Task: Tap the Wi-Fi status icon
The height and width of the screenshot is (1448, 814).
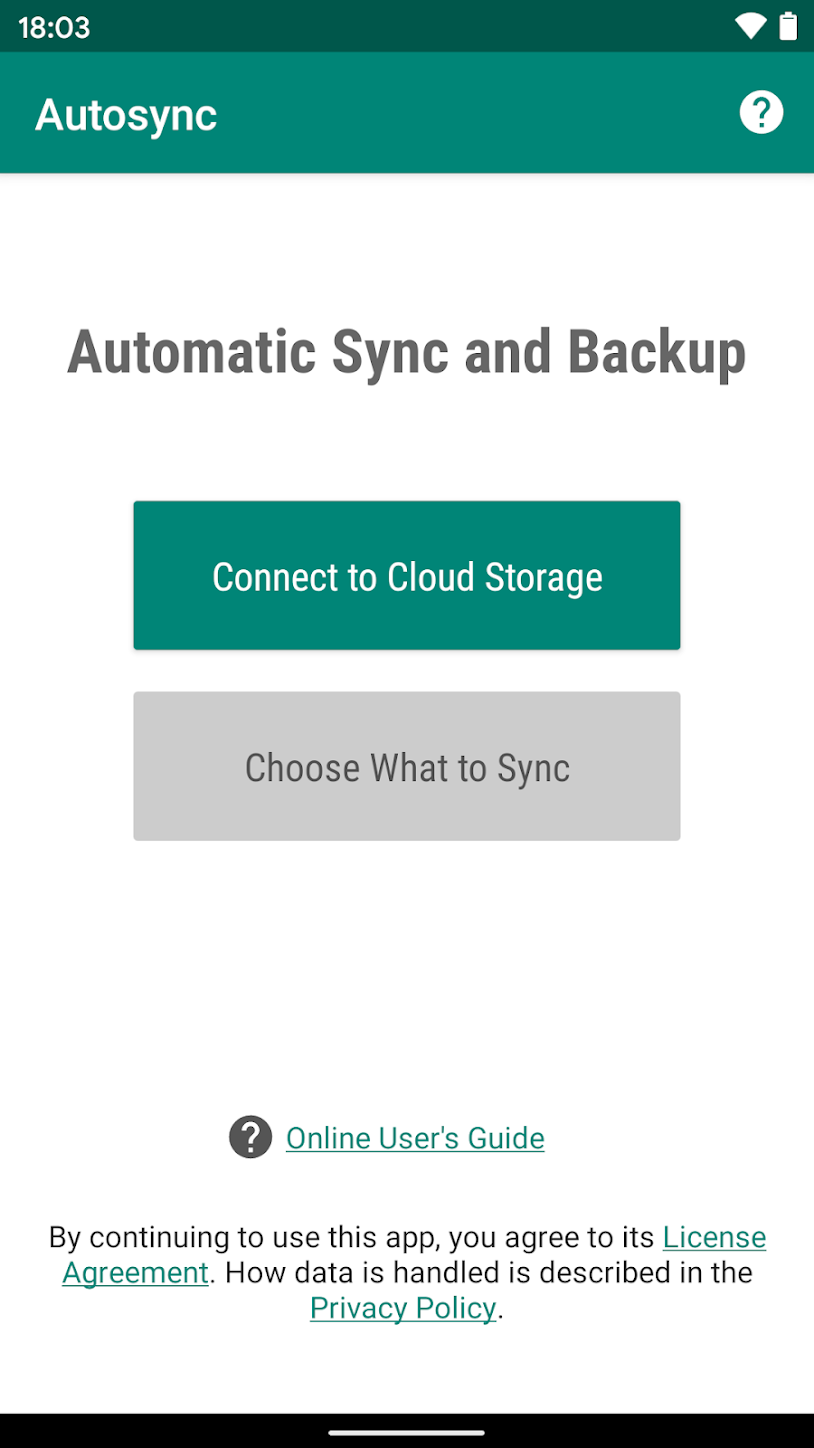Action: pos(749,27)
